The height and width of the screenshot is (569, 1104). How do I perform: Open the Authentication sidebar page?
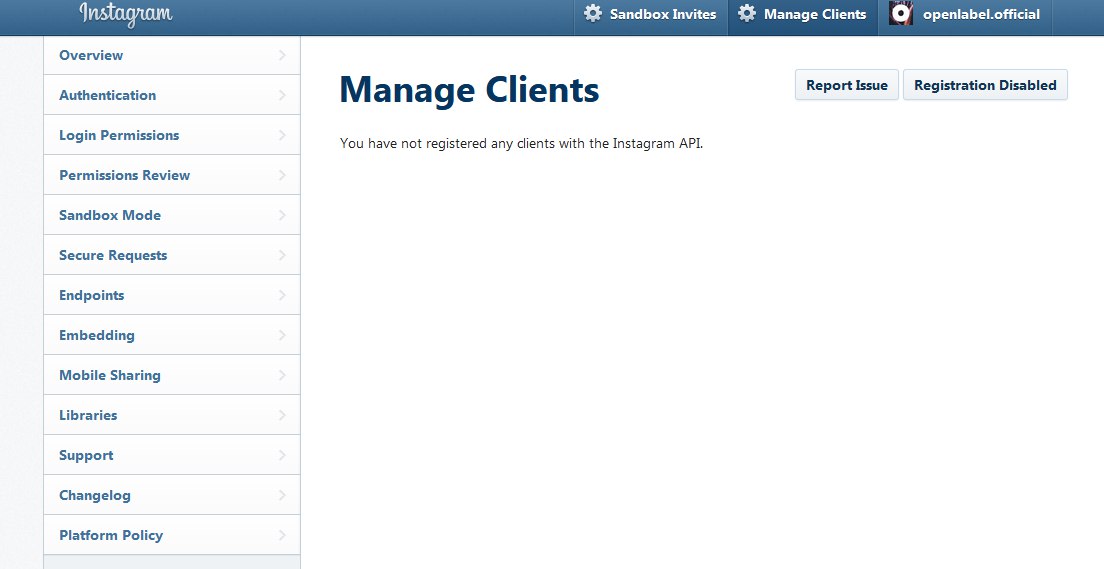pyautogui.click(x=172, y=95)
